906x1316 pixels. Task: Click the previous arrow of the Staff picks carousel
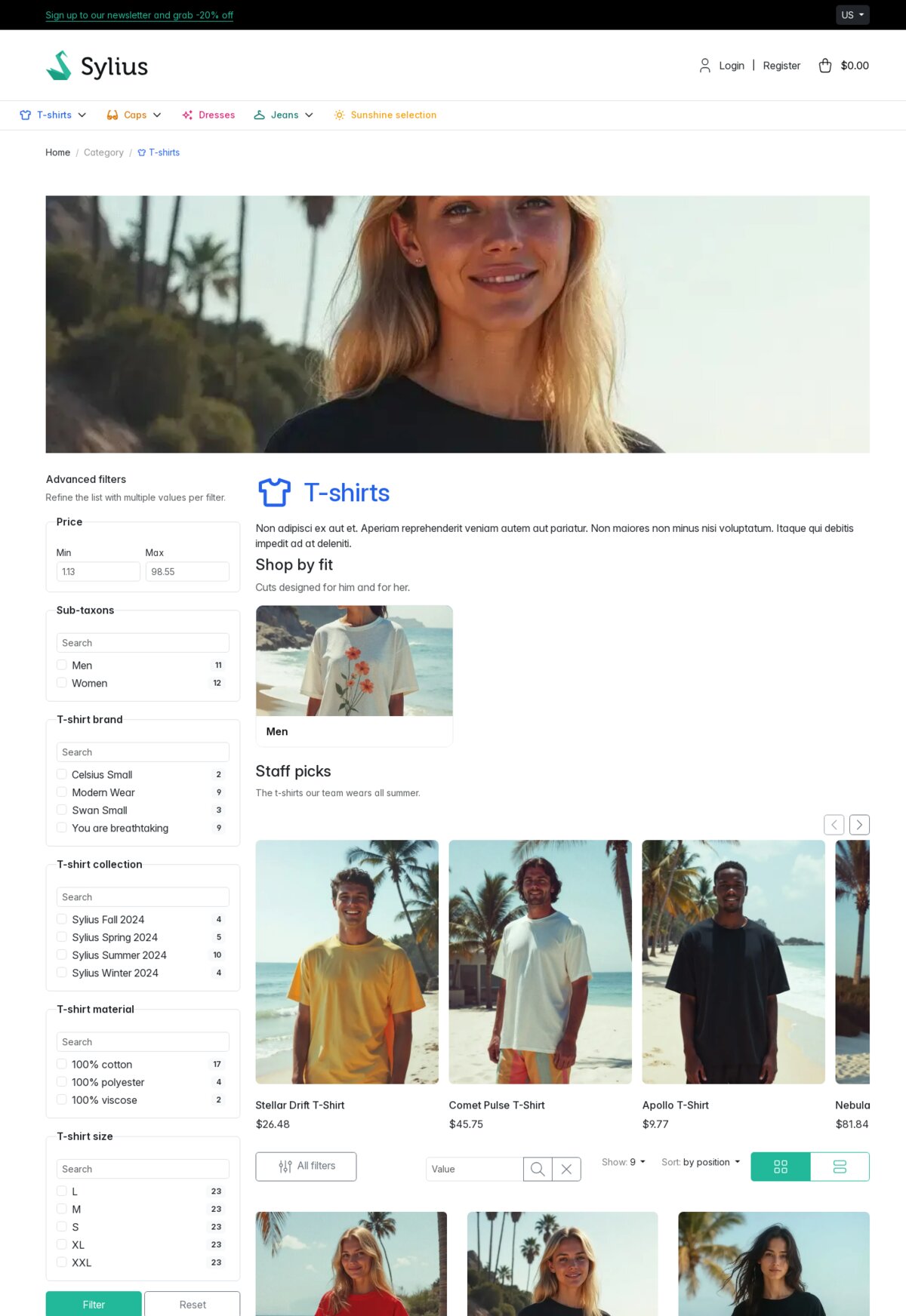[834, 825]
